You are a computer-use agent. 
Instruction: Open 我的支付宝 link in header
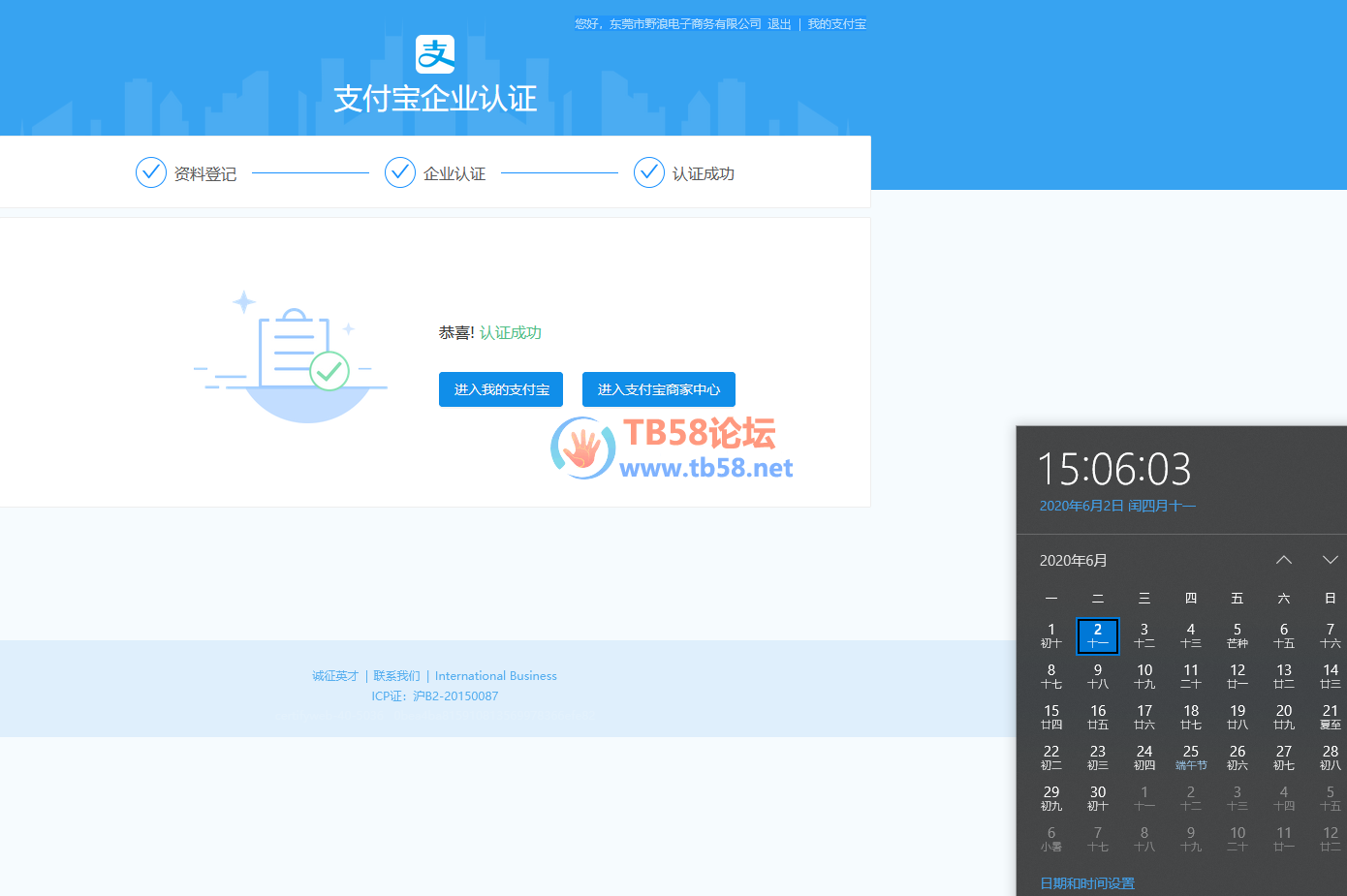click(x=837, y=24)
